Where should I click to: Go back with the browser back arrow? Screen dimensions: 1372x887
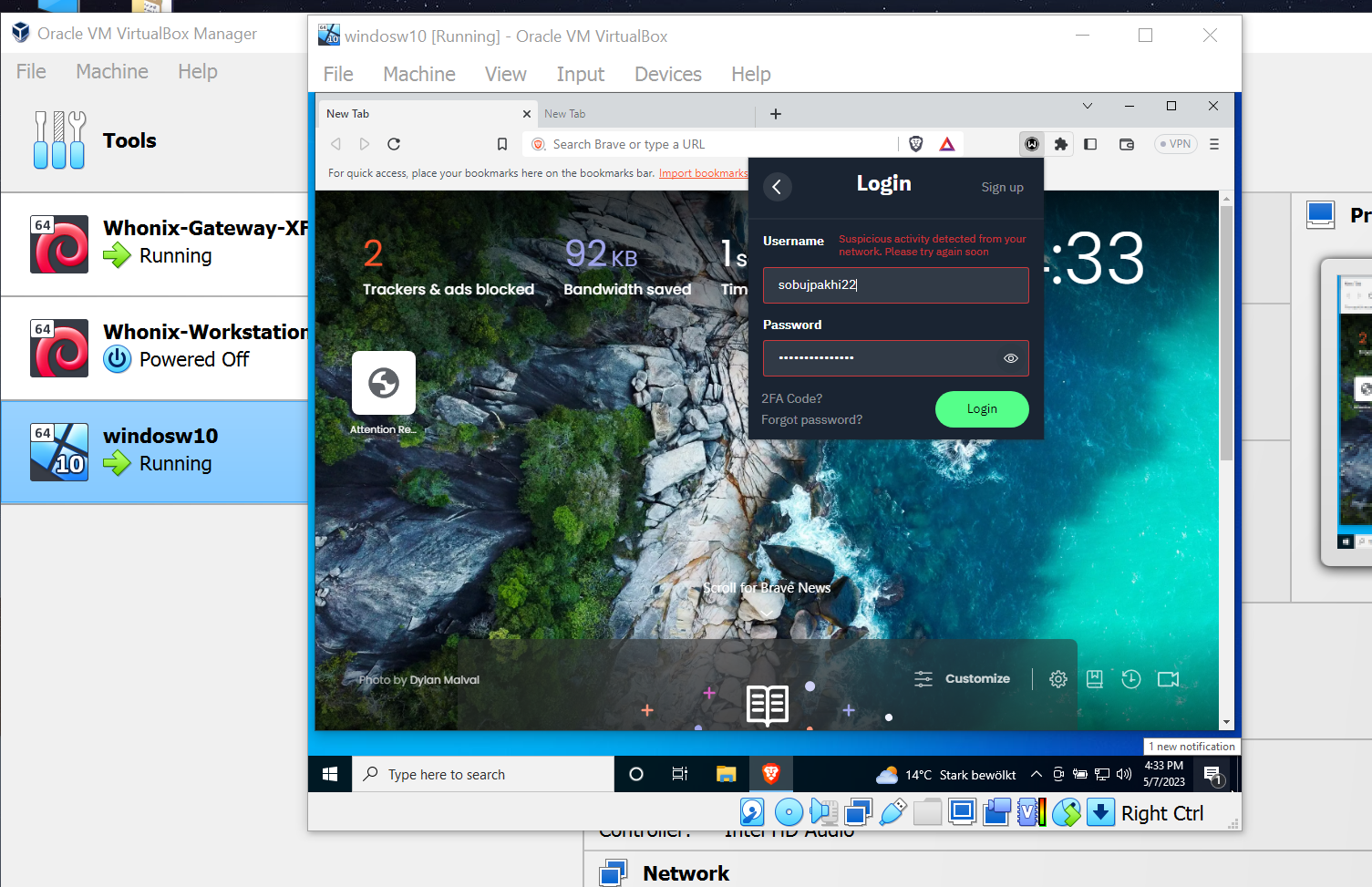(335, 144)
